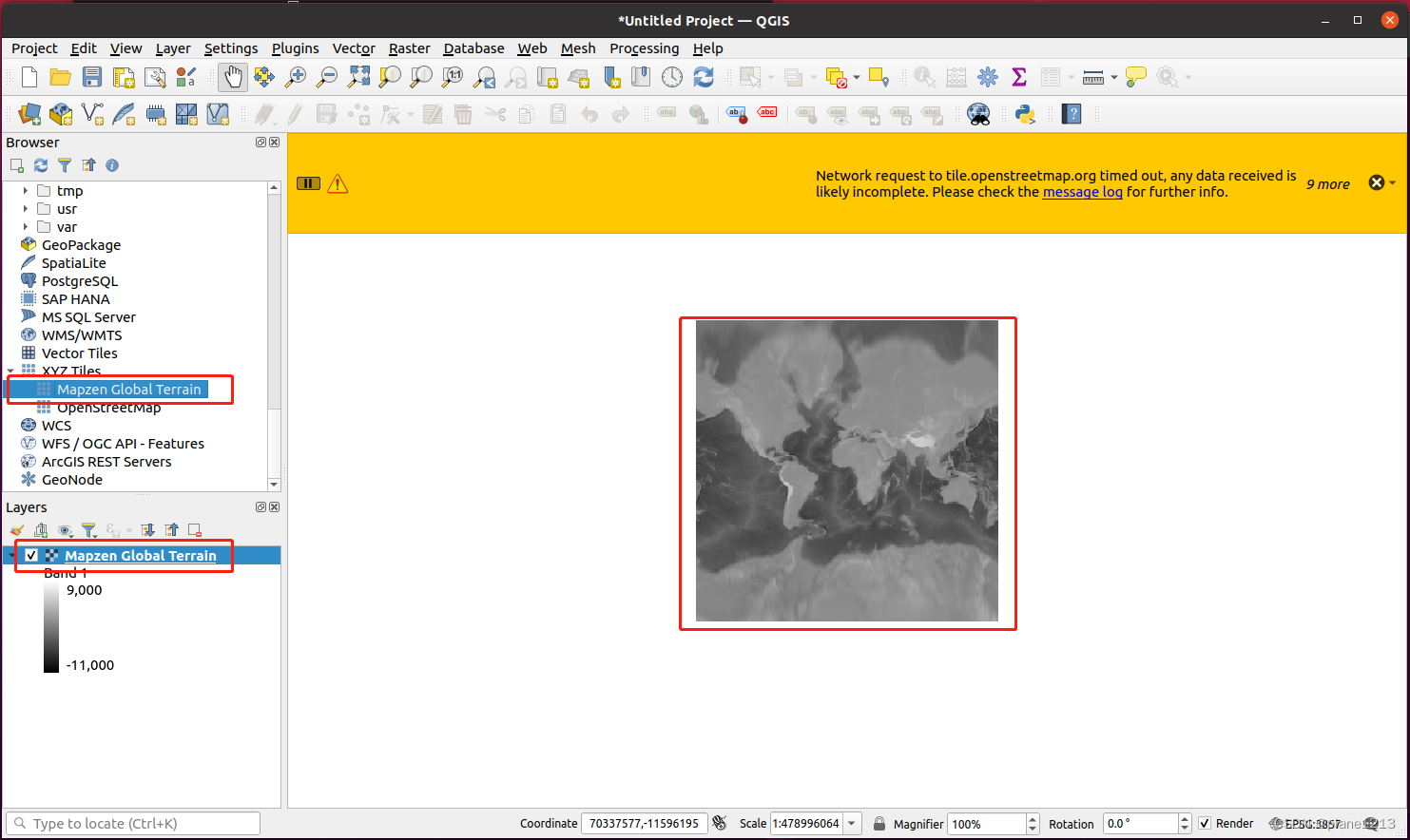The width and height of the screenshot is (1410, 840).
Task: Click the Temporal Controller clock icon
Action: click(x=672, y=77)
